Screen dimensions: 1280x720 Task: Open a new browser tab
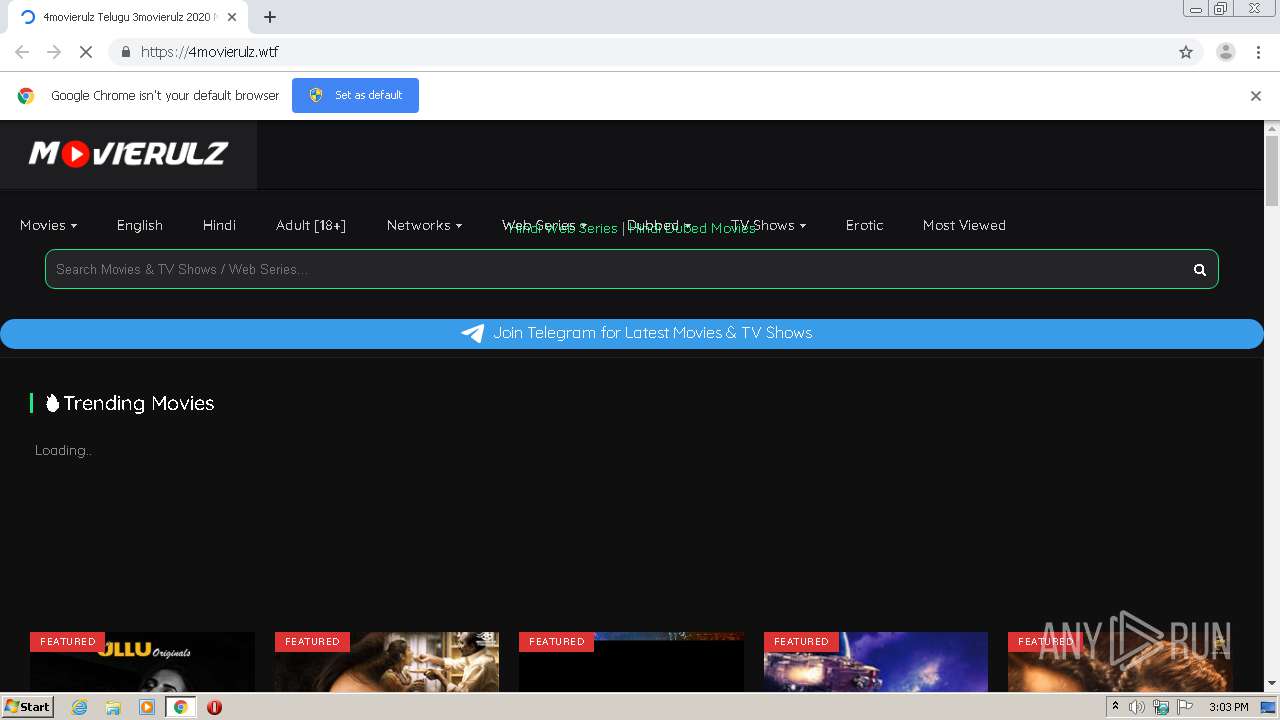coord(270,17)
